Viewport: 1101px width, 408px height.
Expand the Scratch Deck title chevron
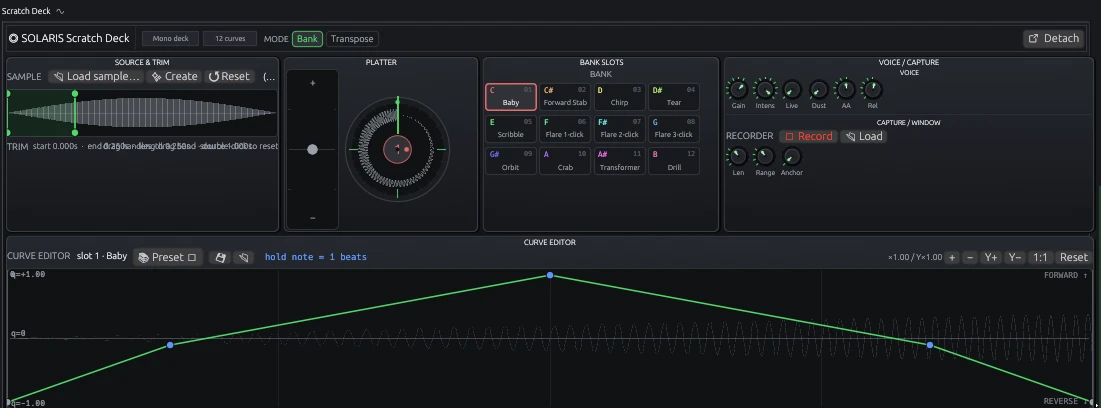click(x=60, y=11)
